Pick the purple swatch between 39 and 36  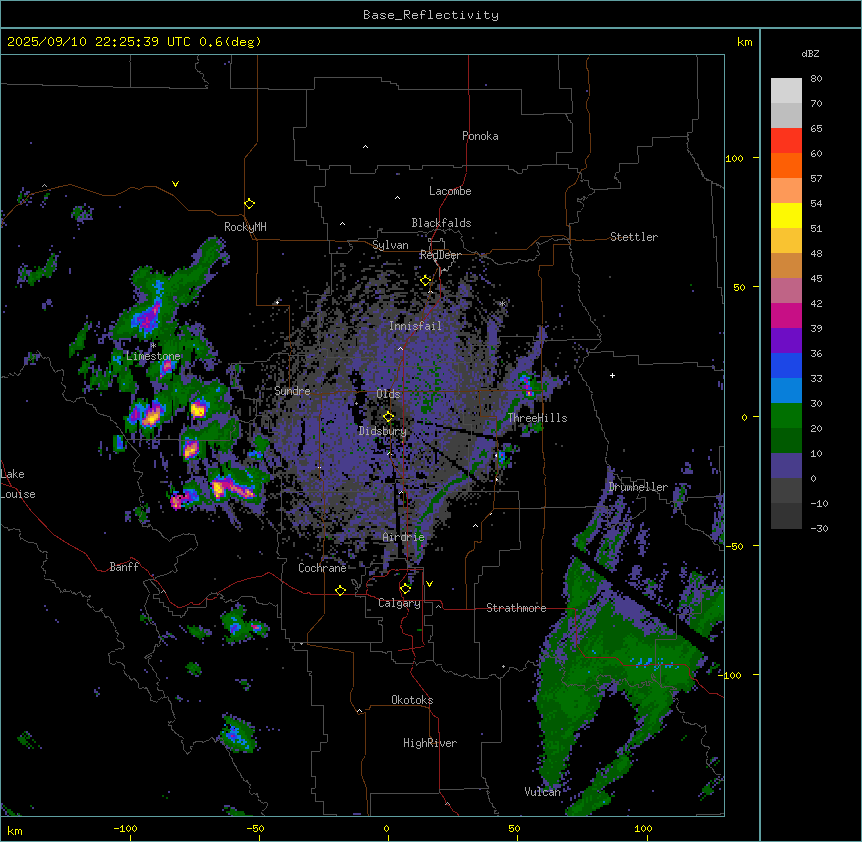[x=786, y=340]
